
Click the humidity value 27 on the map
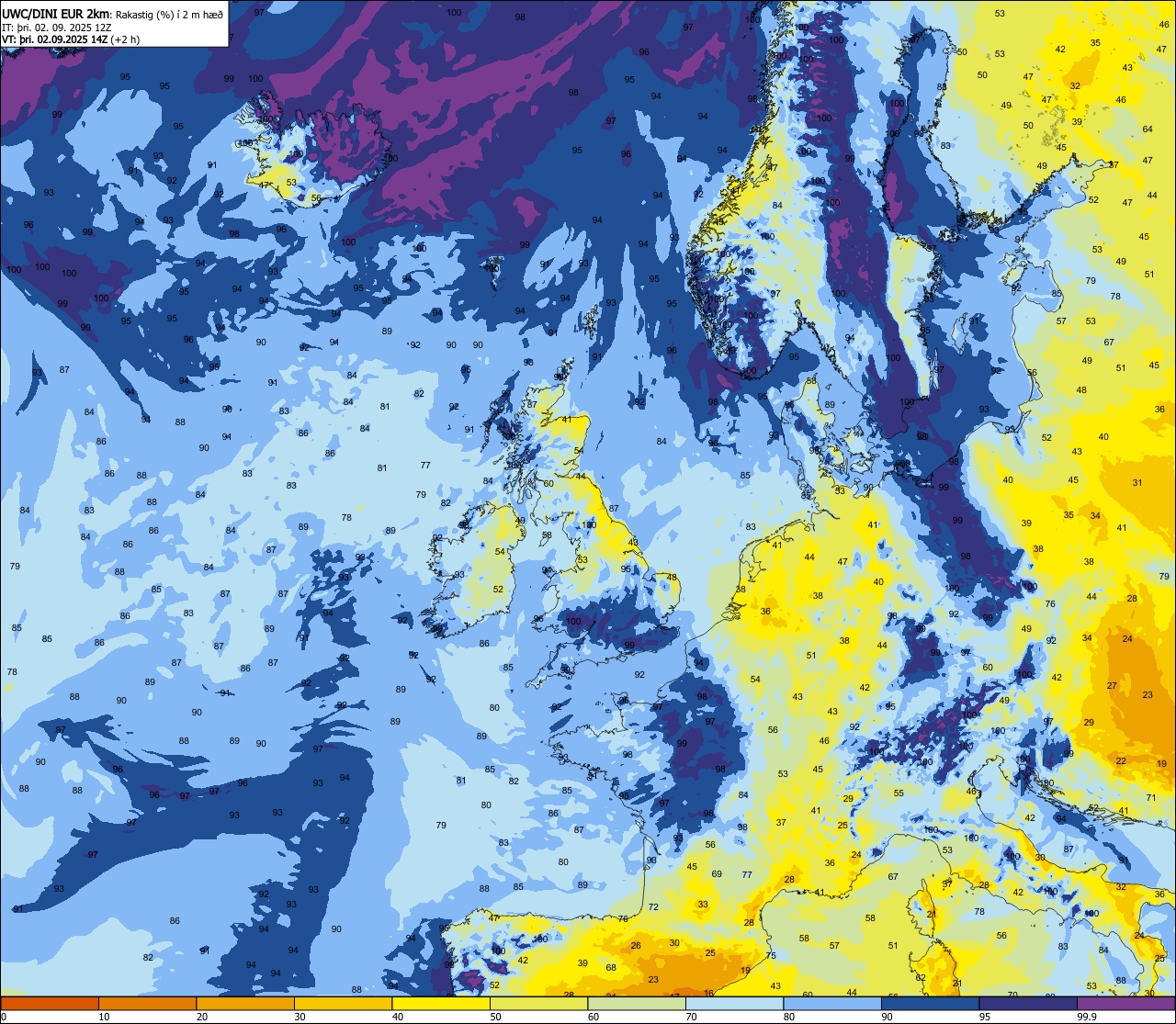[1112, 686]
